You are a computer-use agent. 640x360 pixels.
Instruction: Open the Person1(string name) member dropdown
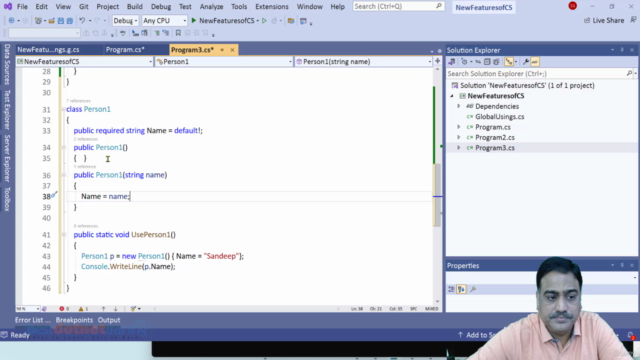363,62
